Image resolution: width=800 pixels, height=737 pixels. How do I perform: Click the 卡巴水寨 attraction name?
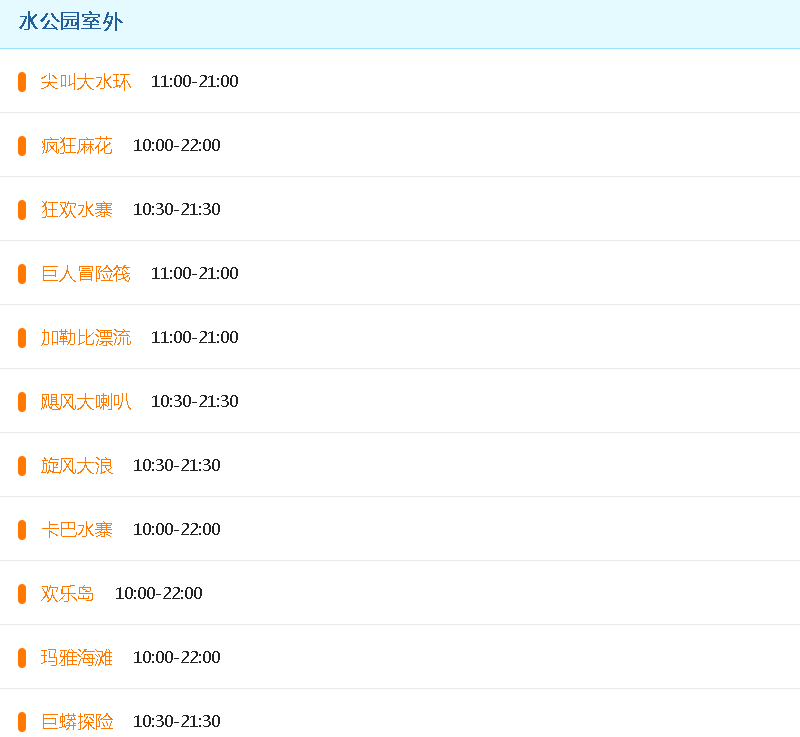coord(77,530)
